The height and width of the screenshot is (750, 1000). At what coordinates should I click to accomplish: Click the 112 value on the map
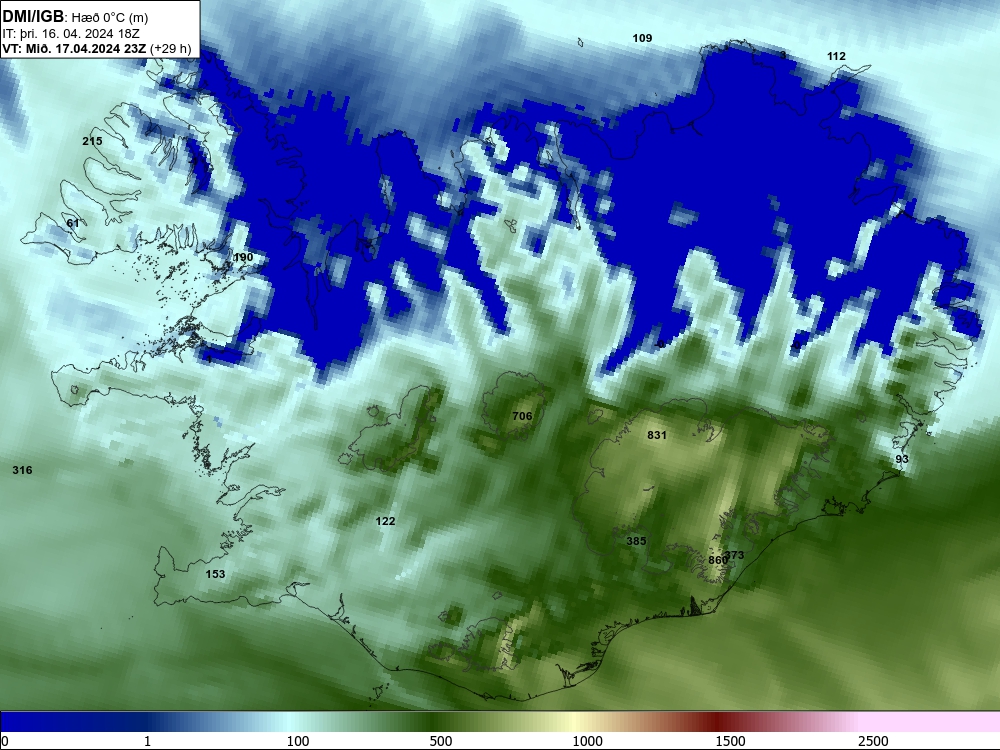pos(836,56)
